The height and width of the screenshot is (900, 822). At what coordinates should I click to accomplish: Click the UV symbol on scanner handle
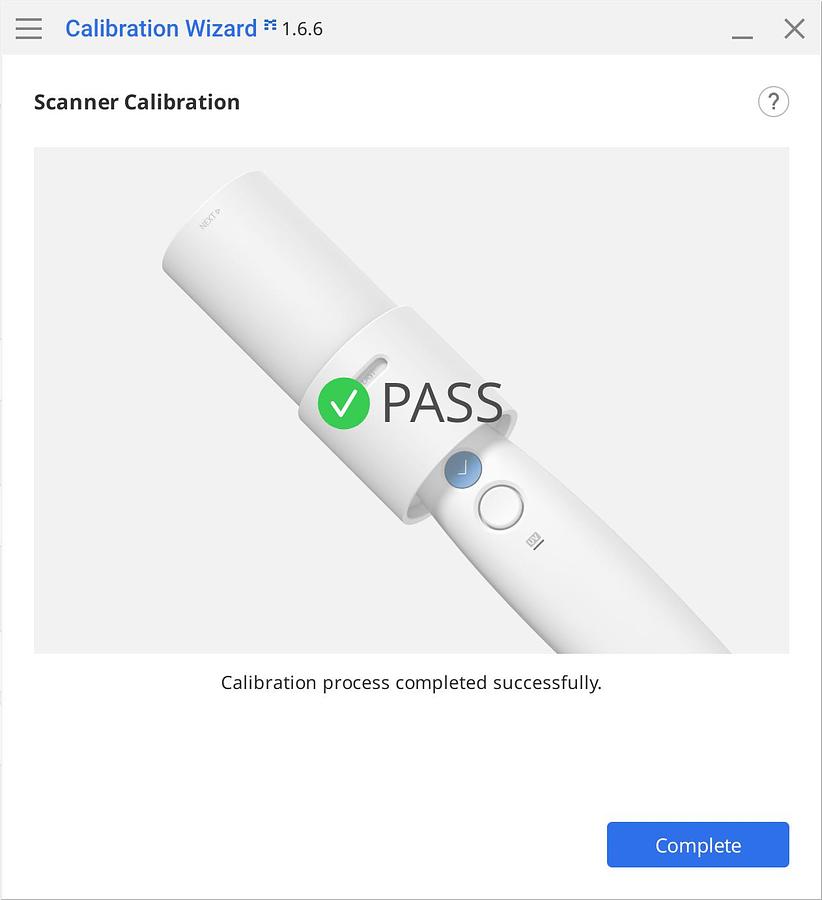[535, 541]
